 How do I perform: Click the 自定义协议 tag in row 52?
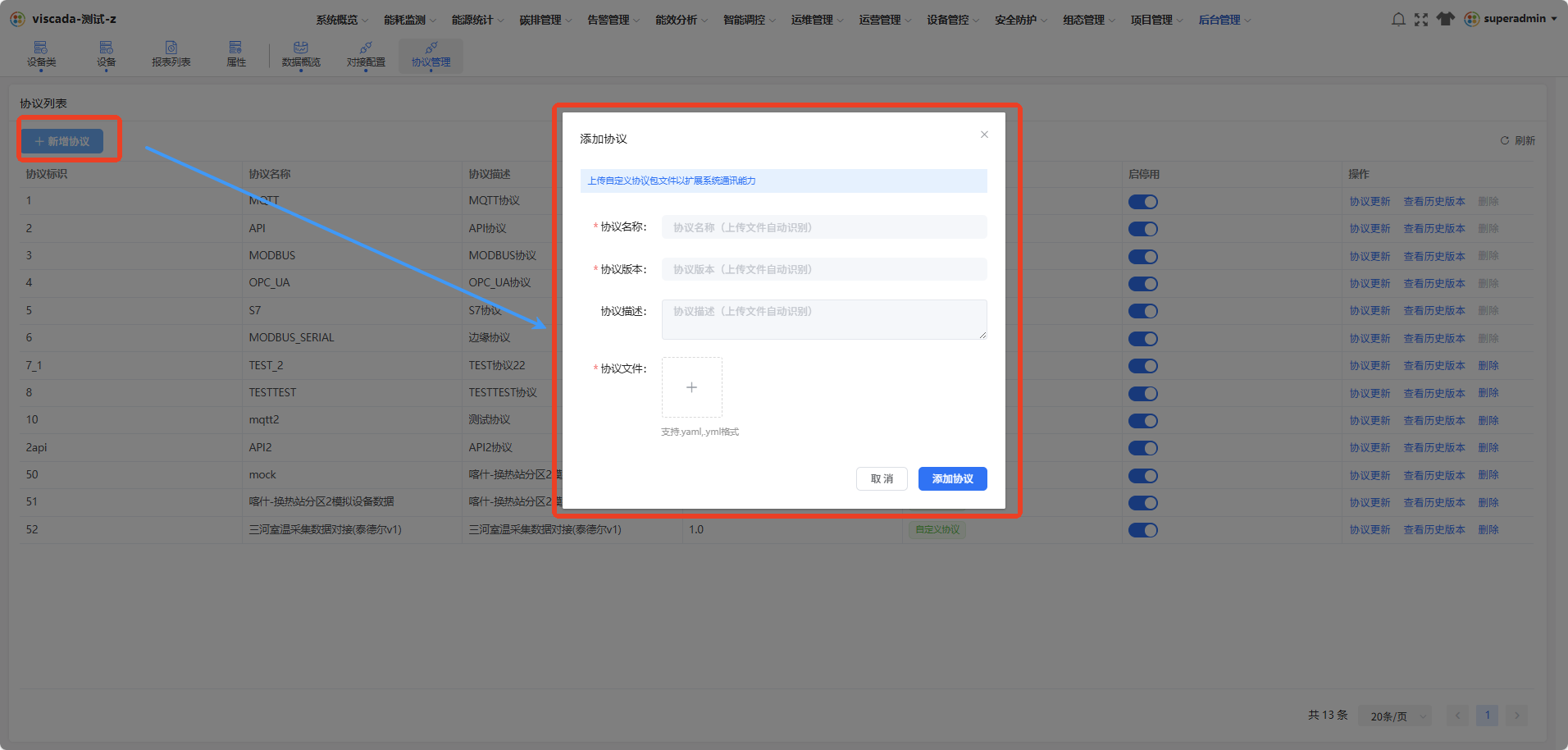[937, 530]
